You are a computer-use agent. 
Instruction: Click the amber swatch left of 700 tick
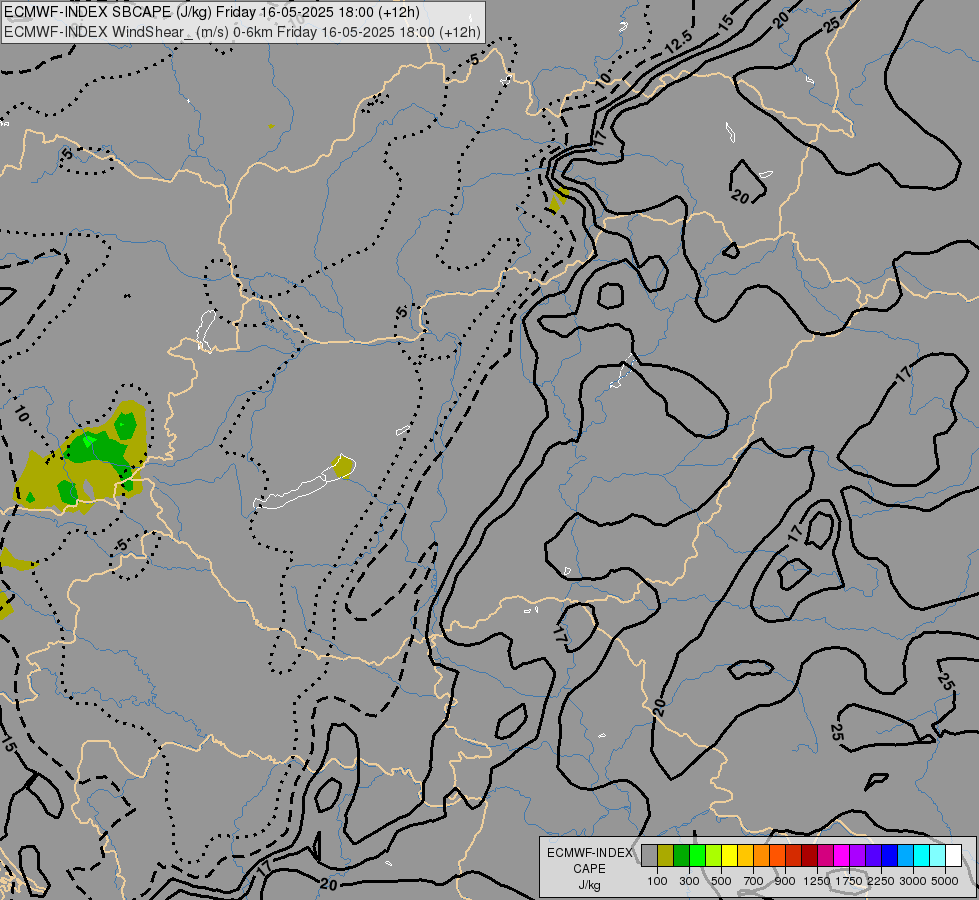click(x=745, y=855)
